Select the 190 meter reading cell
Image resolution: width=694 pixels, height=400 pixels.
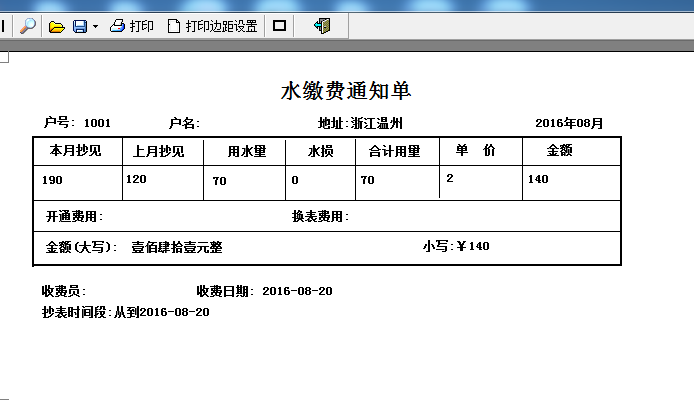(x=52, y=180)
